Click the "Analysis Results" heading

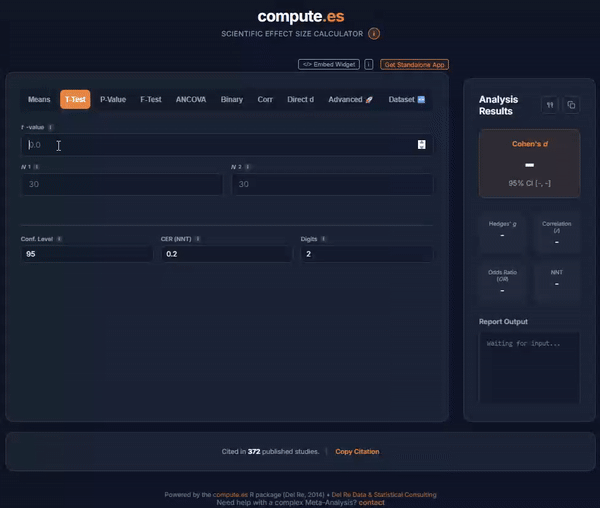coord(498,105)
